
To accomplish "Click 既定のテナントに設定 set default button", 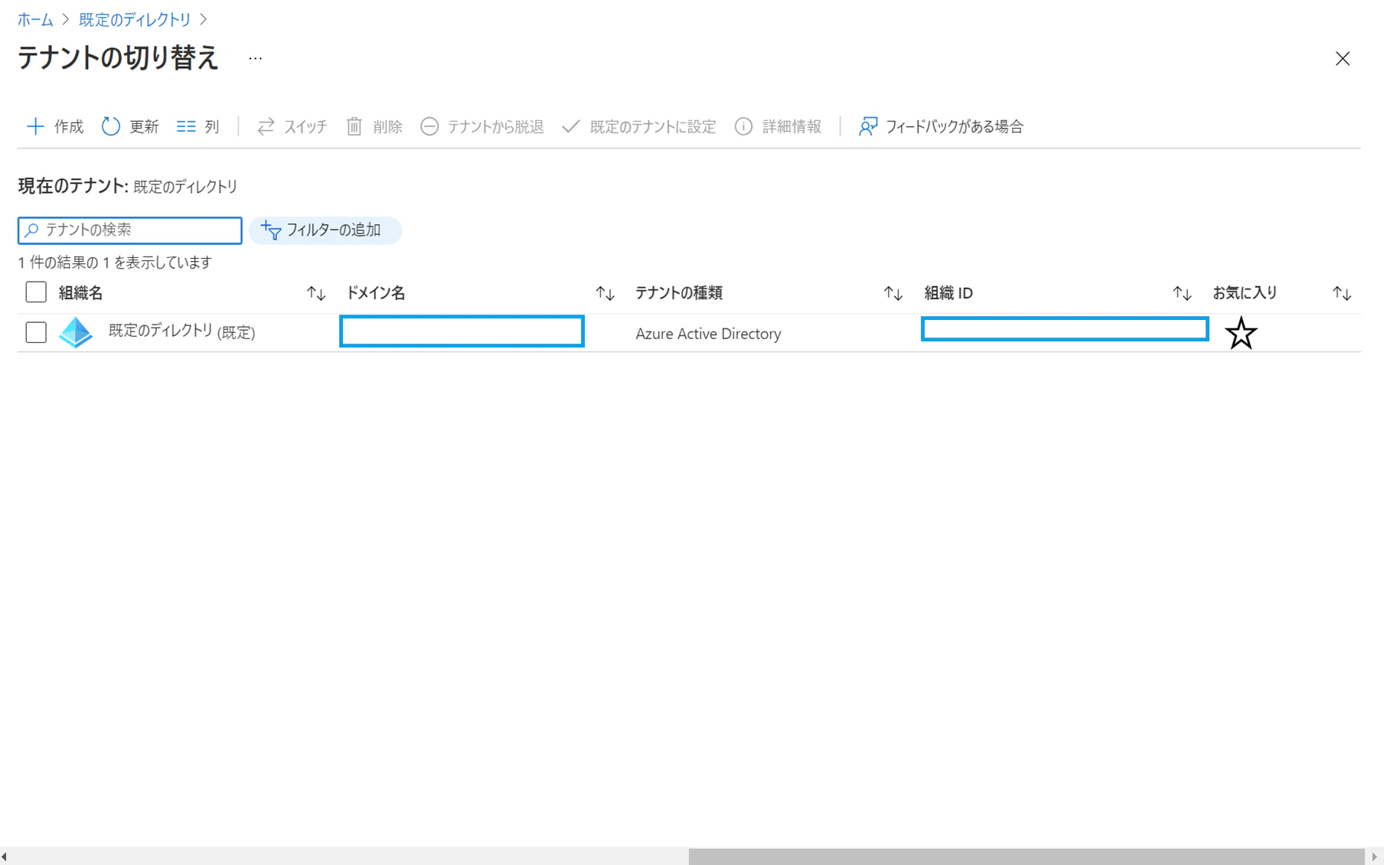I will [x=639, y=126].
